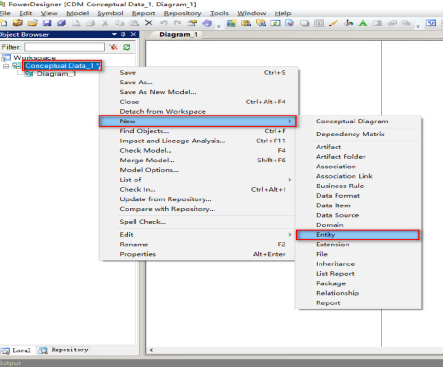Click the Open folder toolbar icon
Viewport: 443px width, 367px height.
[32, 23]
